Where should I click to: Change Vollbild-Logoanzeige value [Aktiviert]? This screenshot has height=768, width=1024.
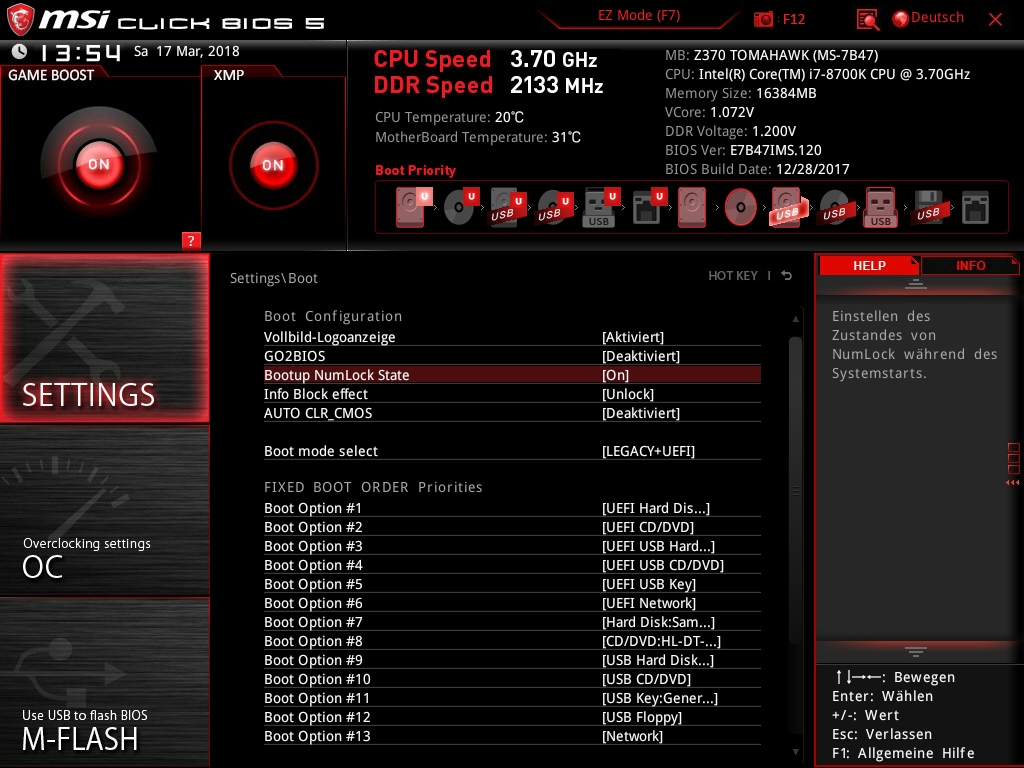633,337
